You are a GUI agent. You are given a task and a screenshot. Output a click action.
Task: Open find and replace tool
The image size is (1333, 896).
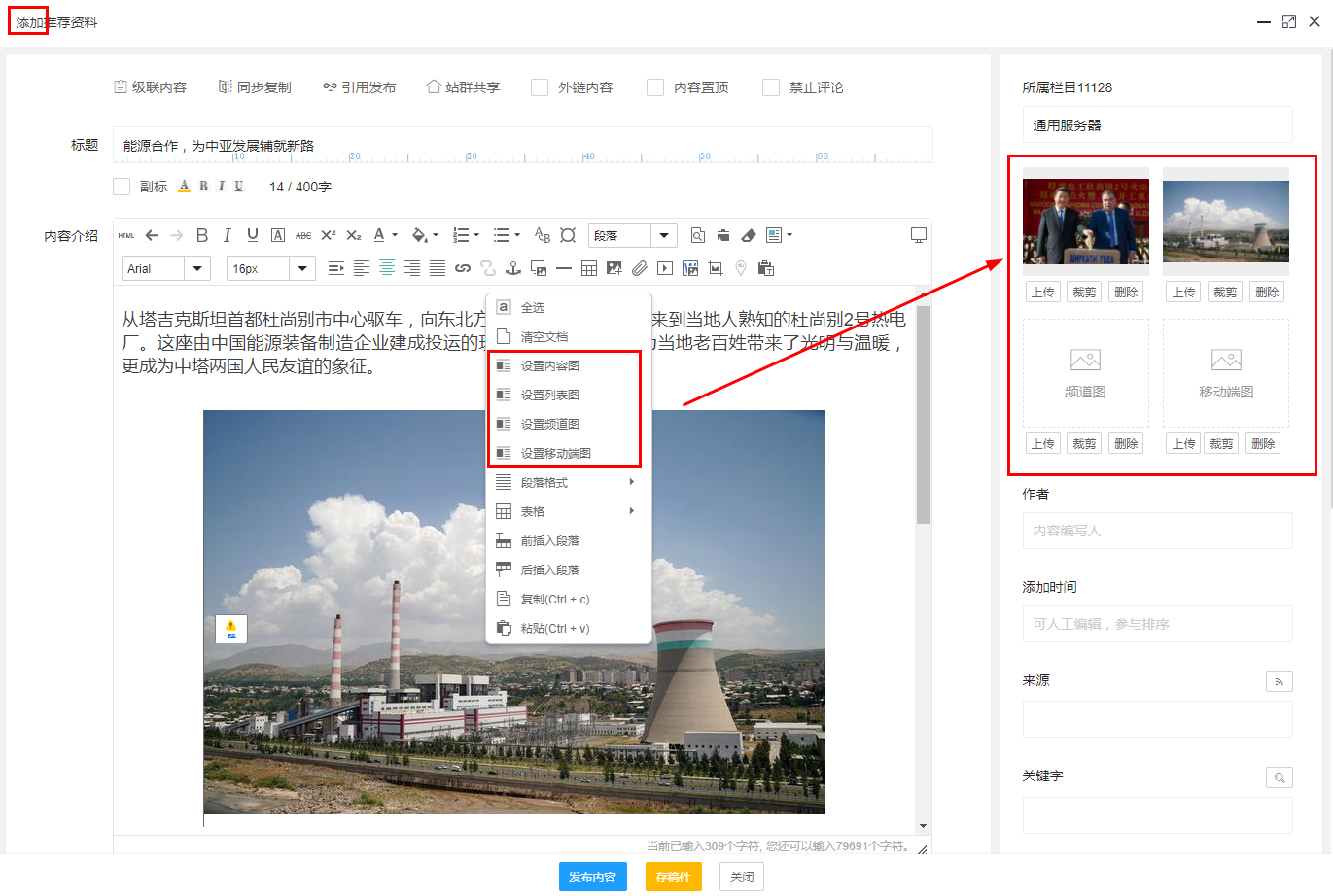click(x=698, y=235)
